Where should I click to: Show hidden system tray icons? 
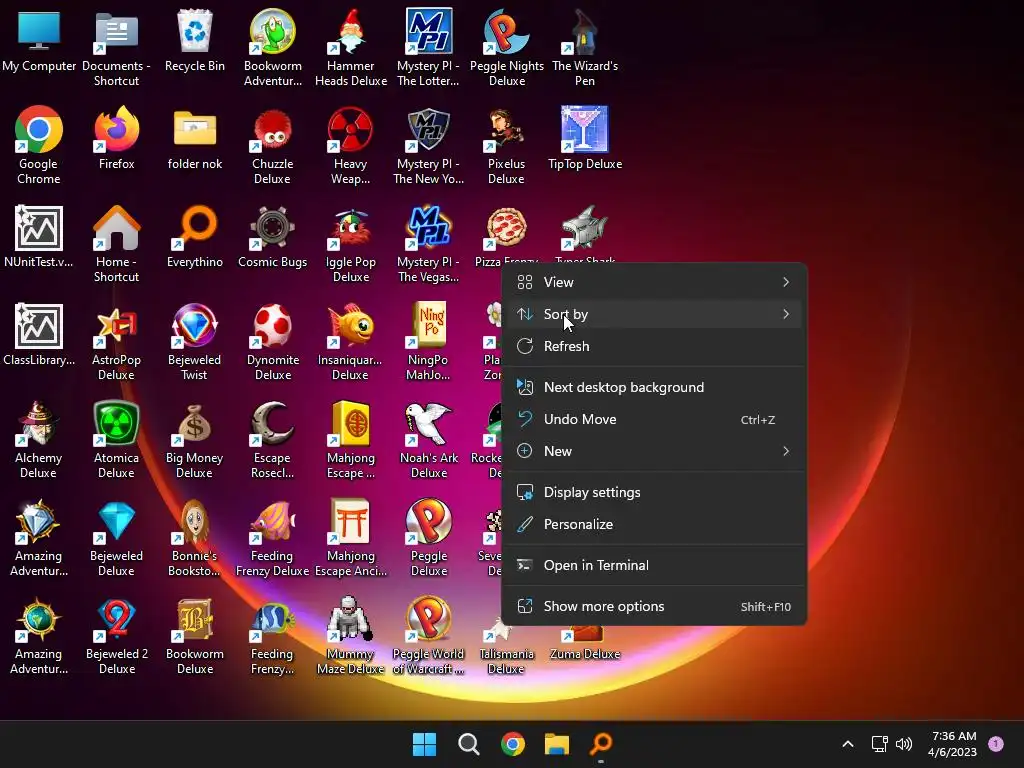(x=848, y=744)
